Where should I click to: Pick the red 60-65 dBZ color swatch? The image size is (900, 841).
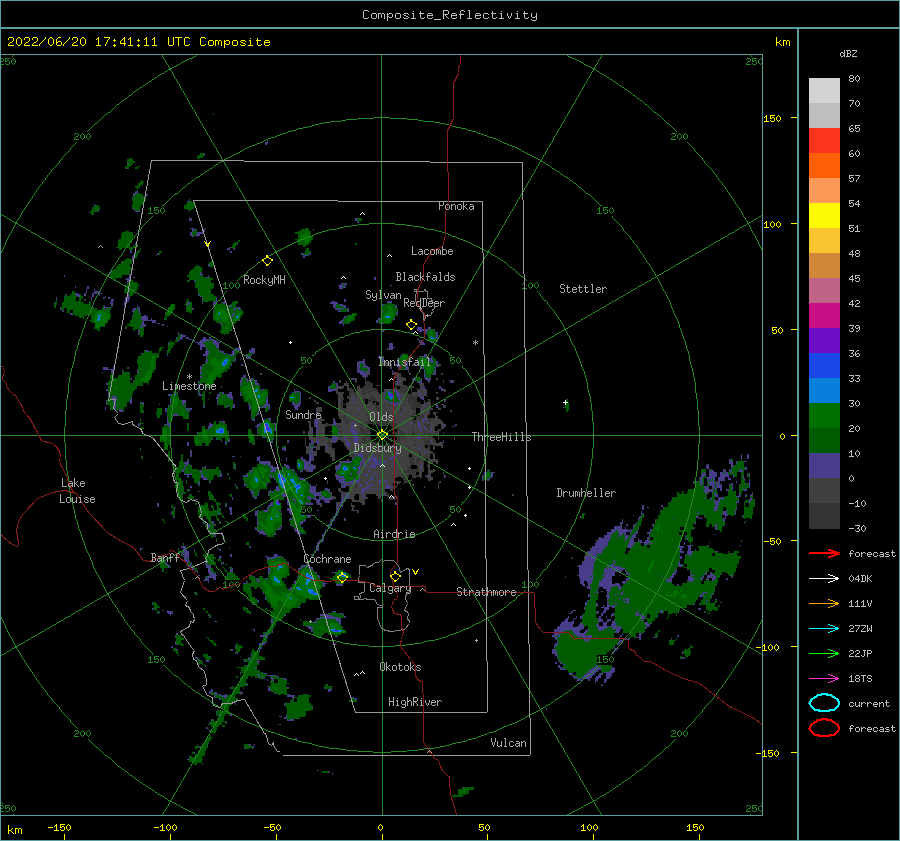tap(824, 141)
